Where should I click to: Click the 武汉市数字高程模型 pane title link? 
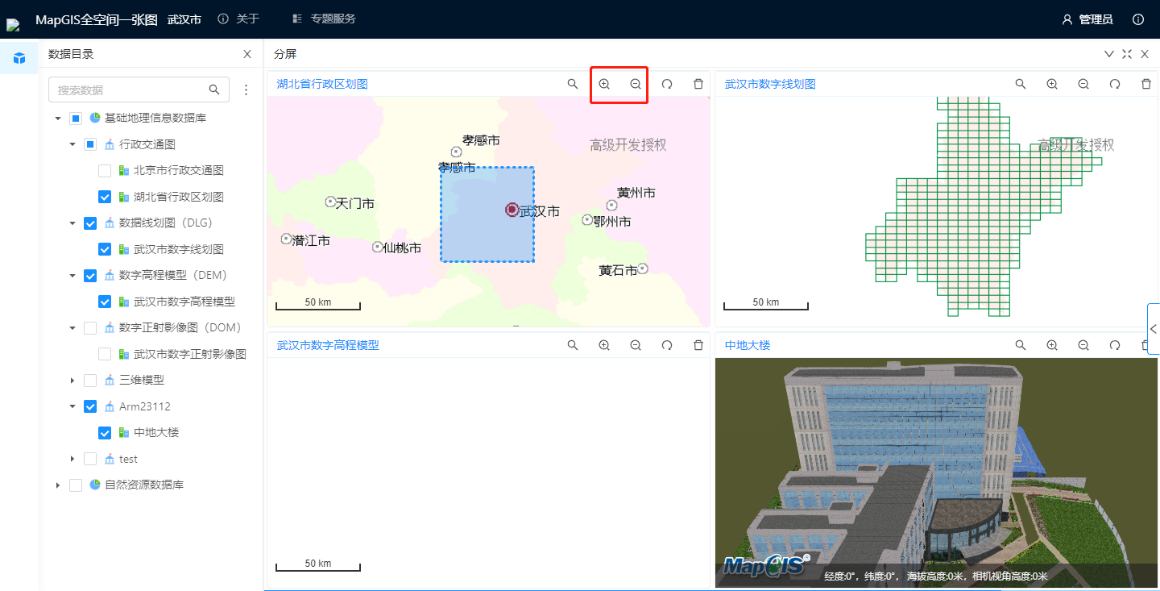coord(328,345)
